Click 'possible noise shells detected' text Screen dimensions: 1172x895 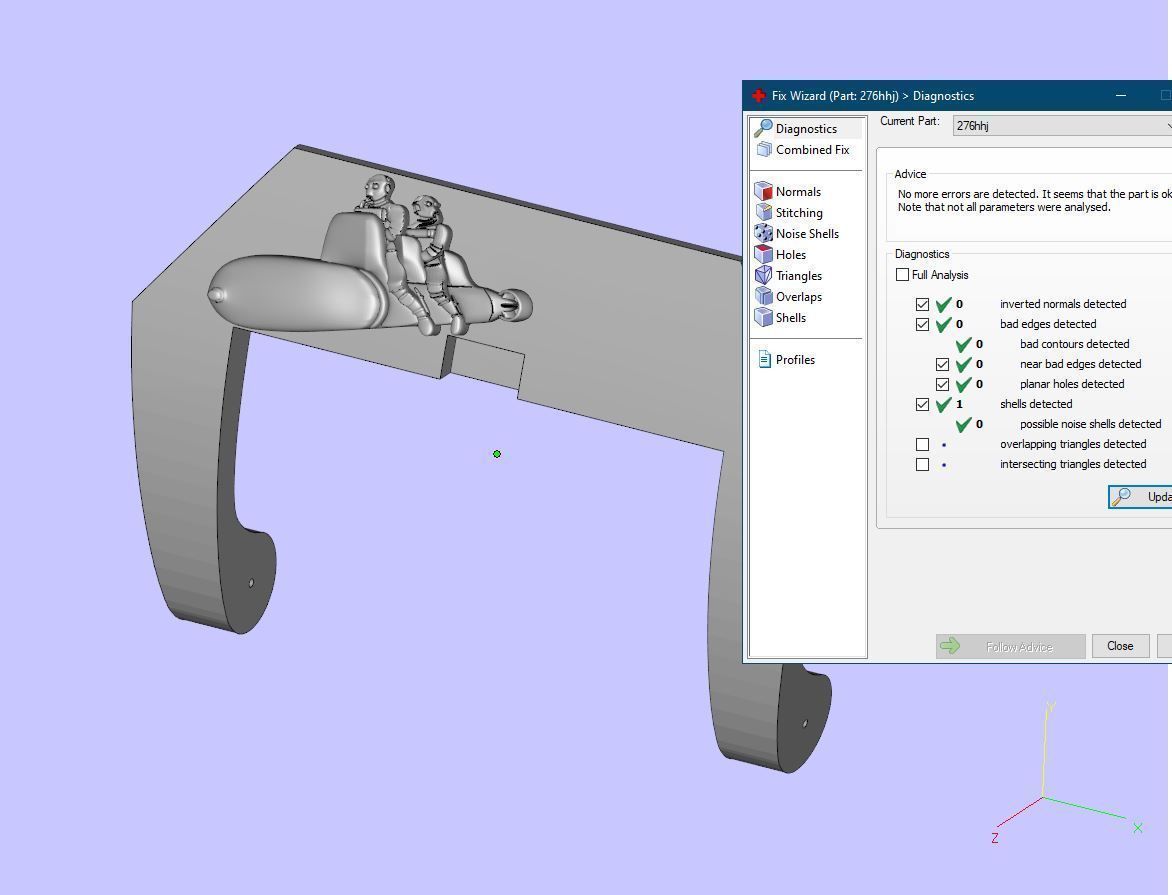(x=1091, y=424)
